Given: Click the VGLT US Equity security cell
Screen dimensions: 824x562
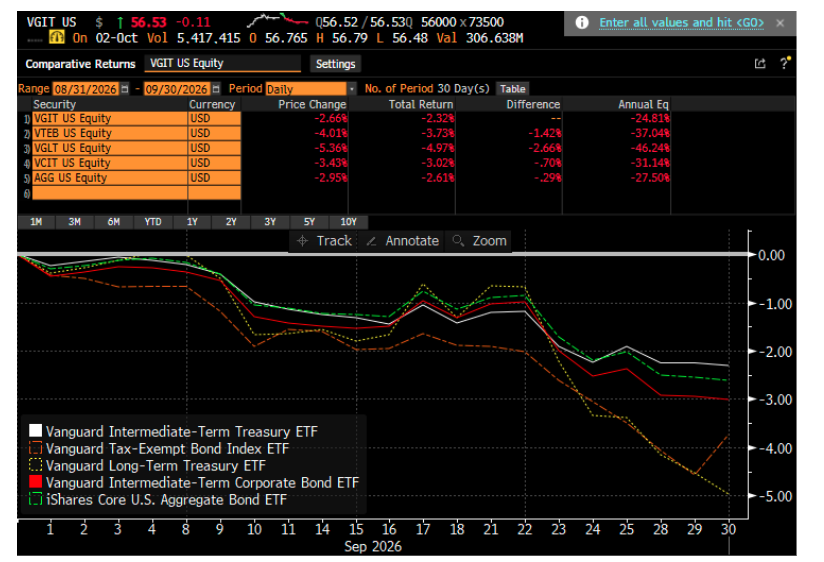Looking at the screenshot, I should 110,148.
